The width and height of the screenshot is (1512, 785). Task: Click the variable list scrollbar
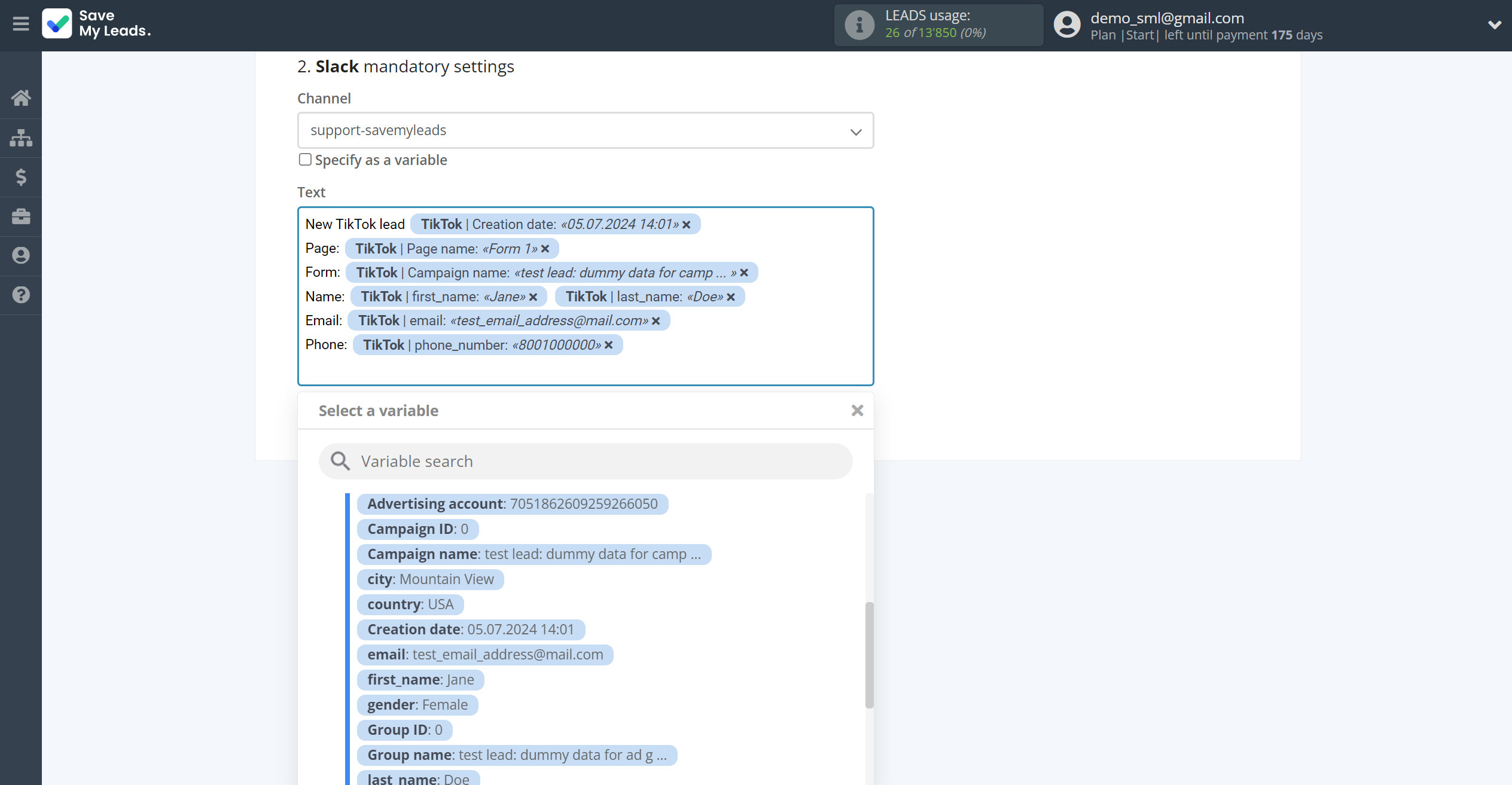point(869,655)
